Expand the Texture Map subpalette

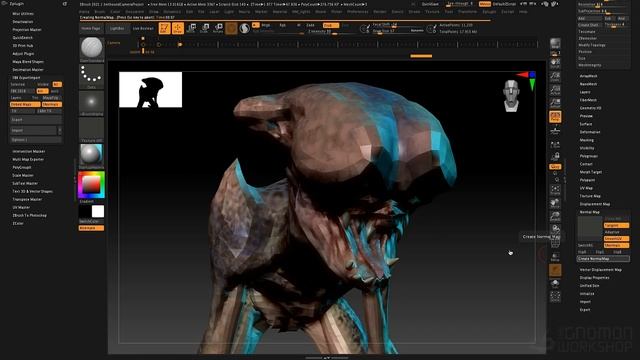click(590, 196)
